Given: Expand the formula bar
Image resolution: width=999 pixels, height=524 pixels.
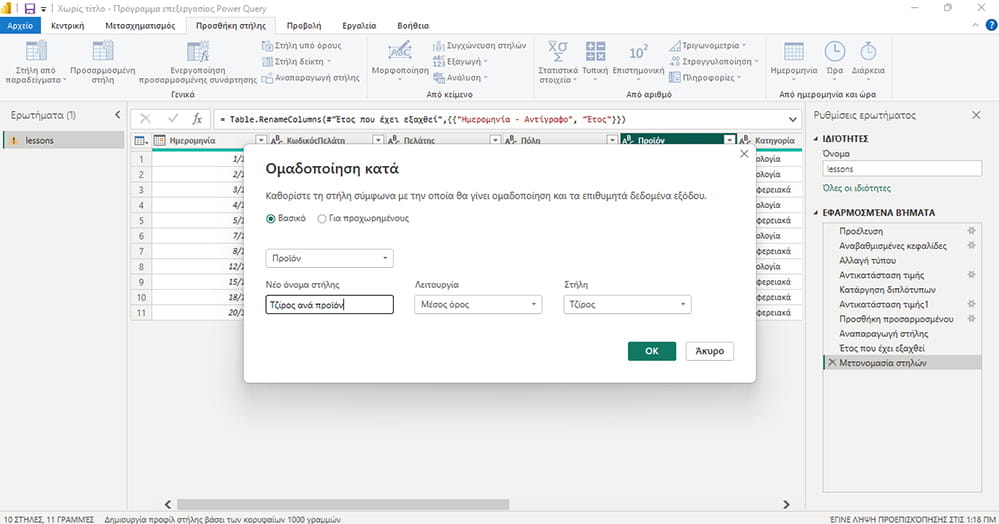Looking at the screenshot, I should (x=793, y=119).
